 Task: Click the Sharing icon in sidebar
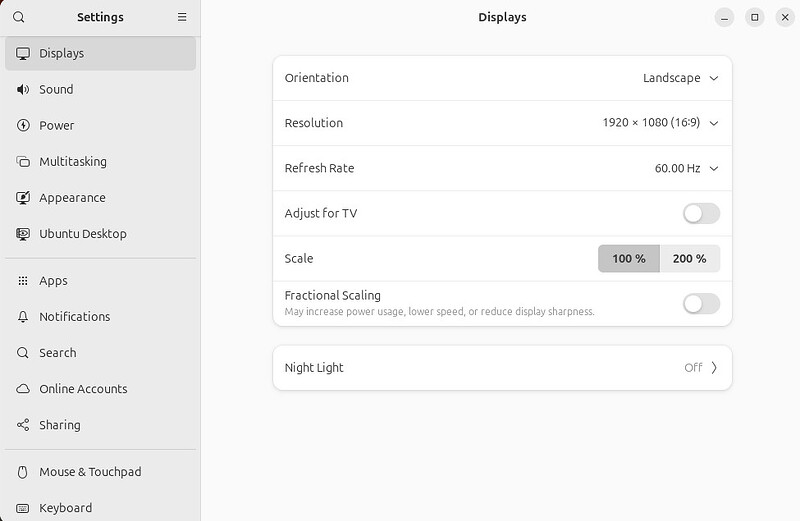point(23,425)
